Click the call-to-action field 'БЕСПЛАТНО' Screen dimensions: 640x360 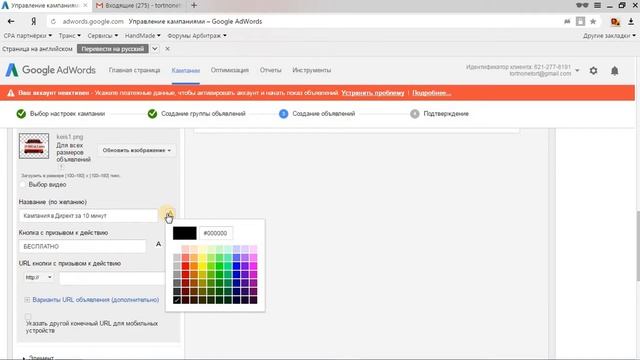tap(82, 247)
